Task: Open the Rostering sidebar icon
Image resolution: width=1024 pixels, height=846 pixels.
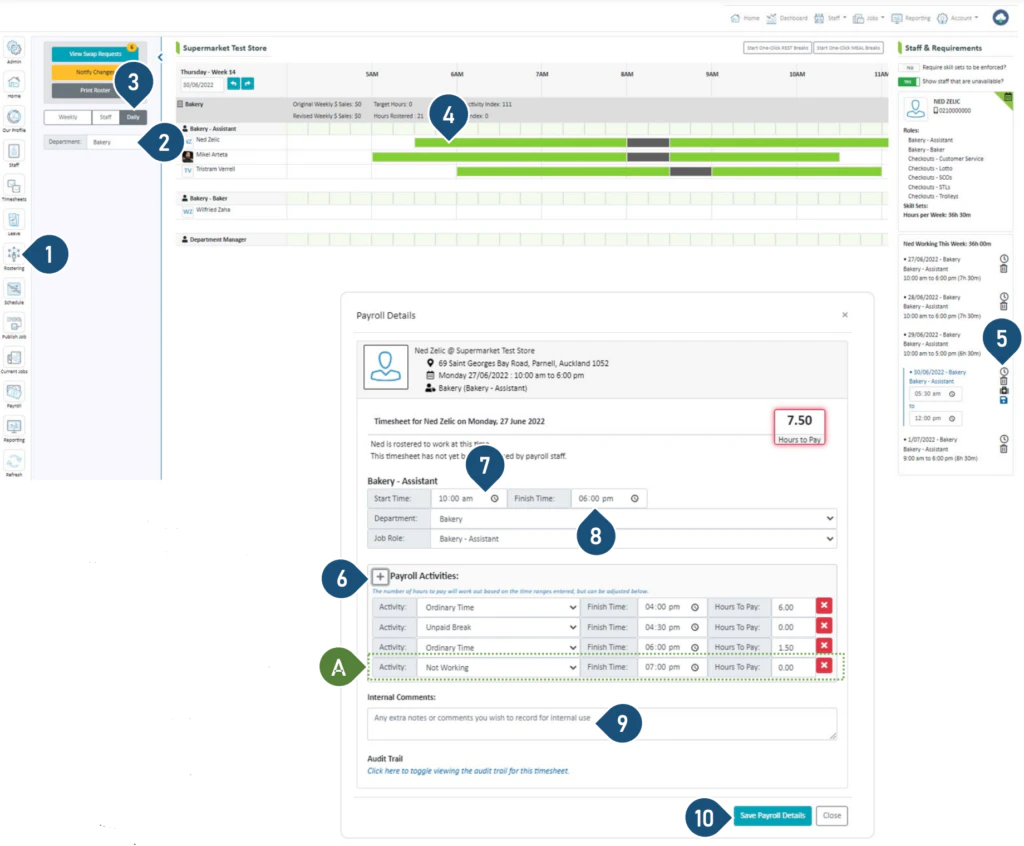Action: click(14, 257)
